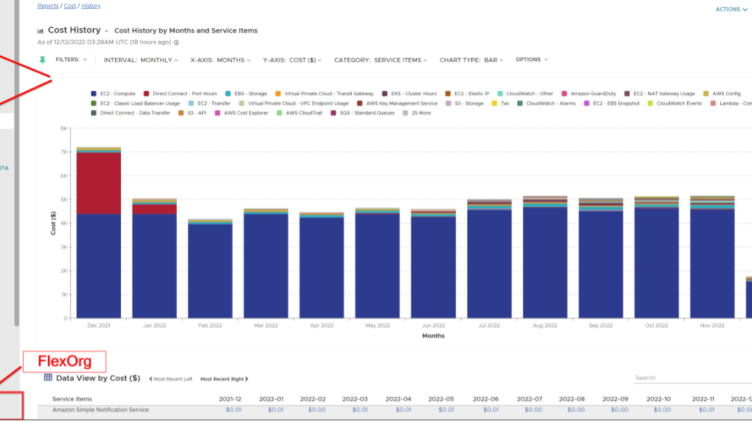Toggle CloudWatch - Alarms legend entry
752x423 pixels.
(x=546, y=103)
